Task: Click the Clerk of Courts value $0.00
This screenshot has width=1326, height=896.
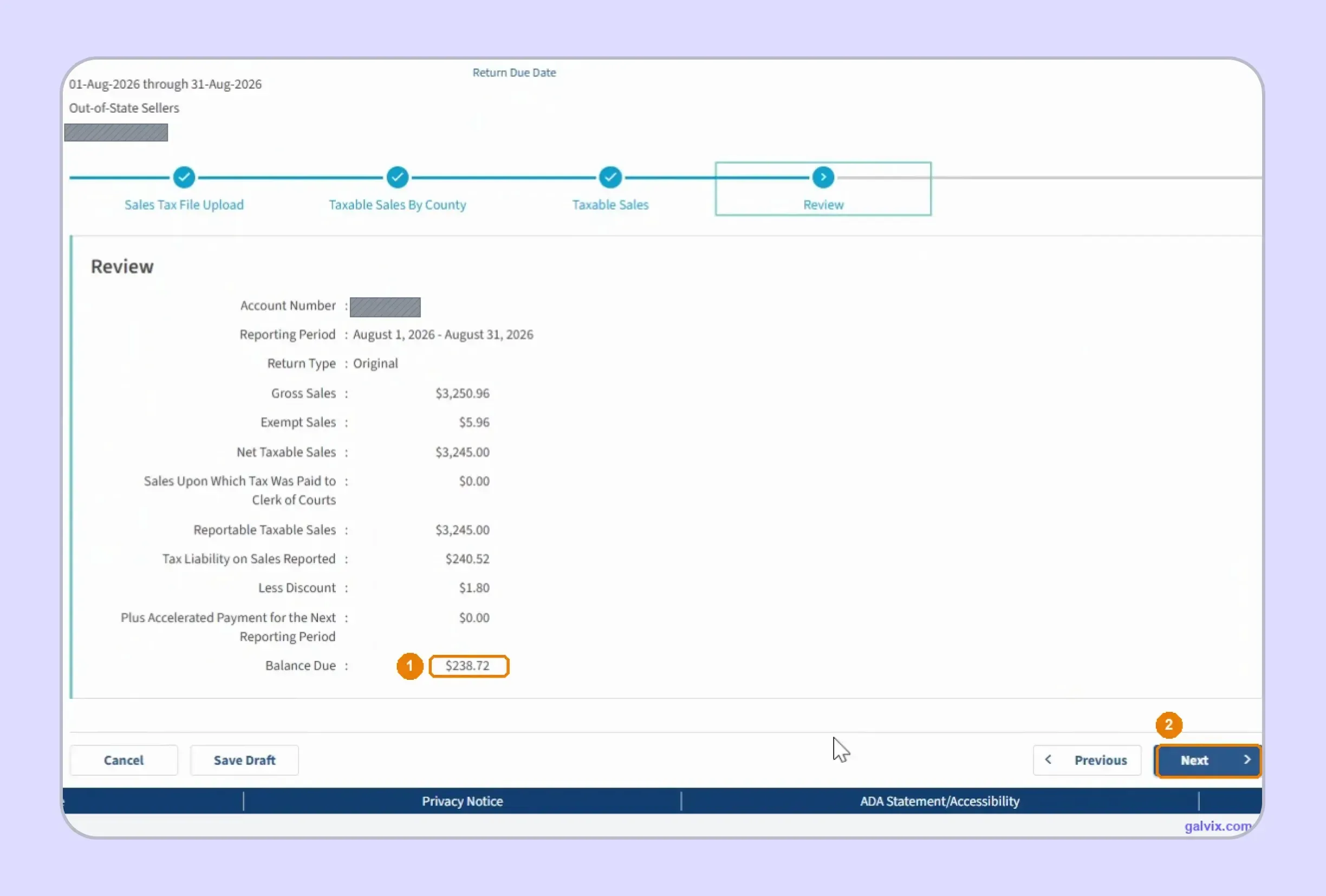Action: click(x=474, y=481)
